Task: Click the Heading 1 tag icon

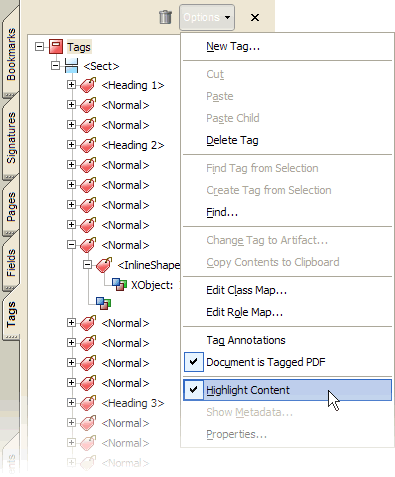Action: tap(88, 85)
